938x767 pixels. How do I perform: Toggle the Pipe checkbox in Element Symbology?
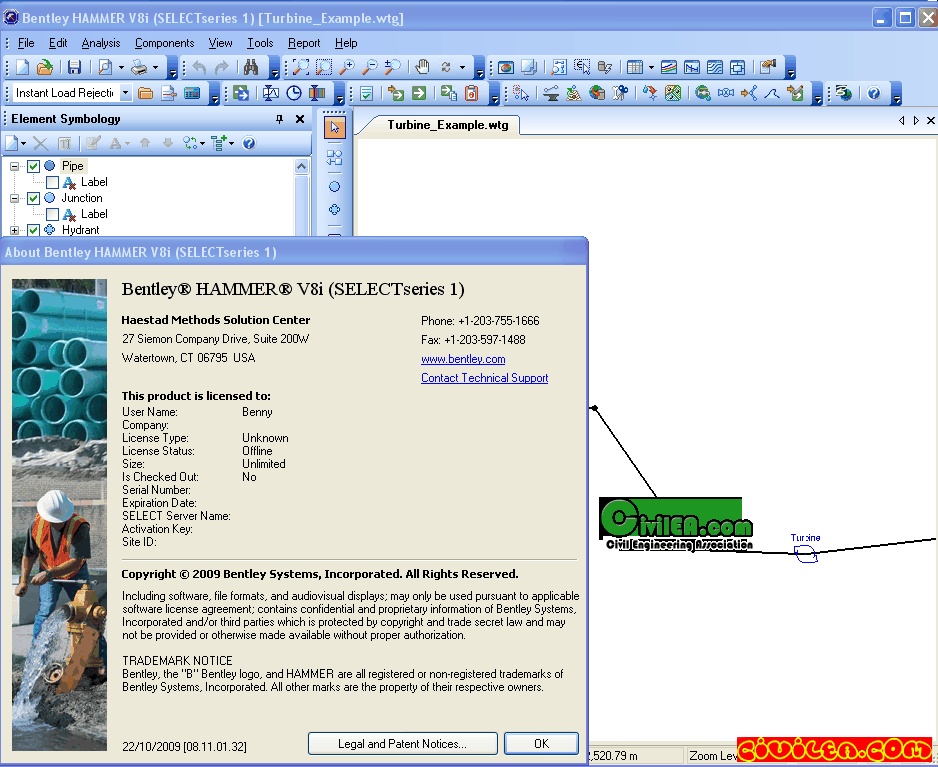point(34,166)
